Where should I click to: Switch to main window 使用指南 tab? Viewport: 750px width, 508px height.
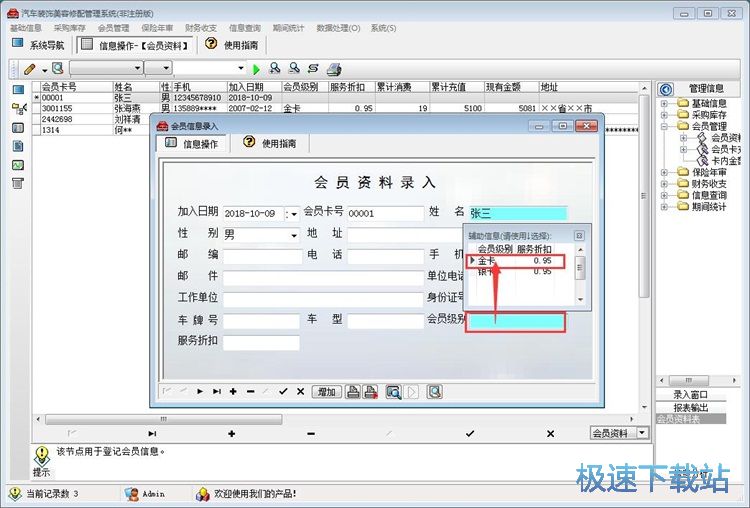pos(232,45)
